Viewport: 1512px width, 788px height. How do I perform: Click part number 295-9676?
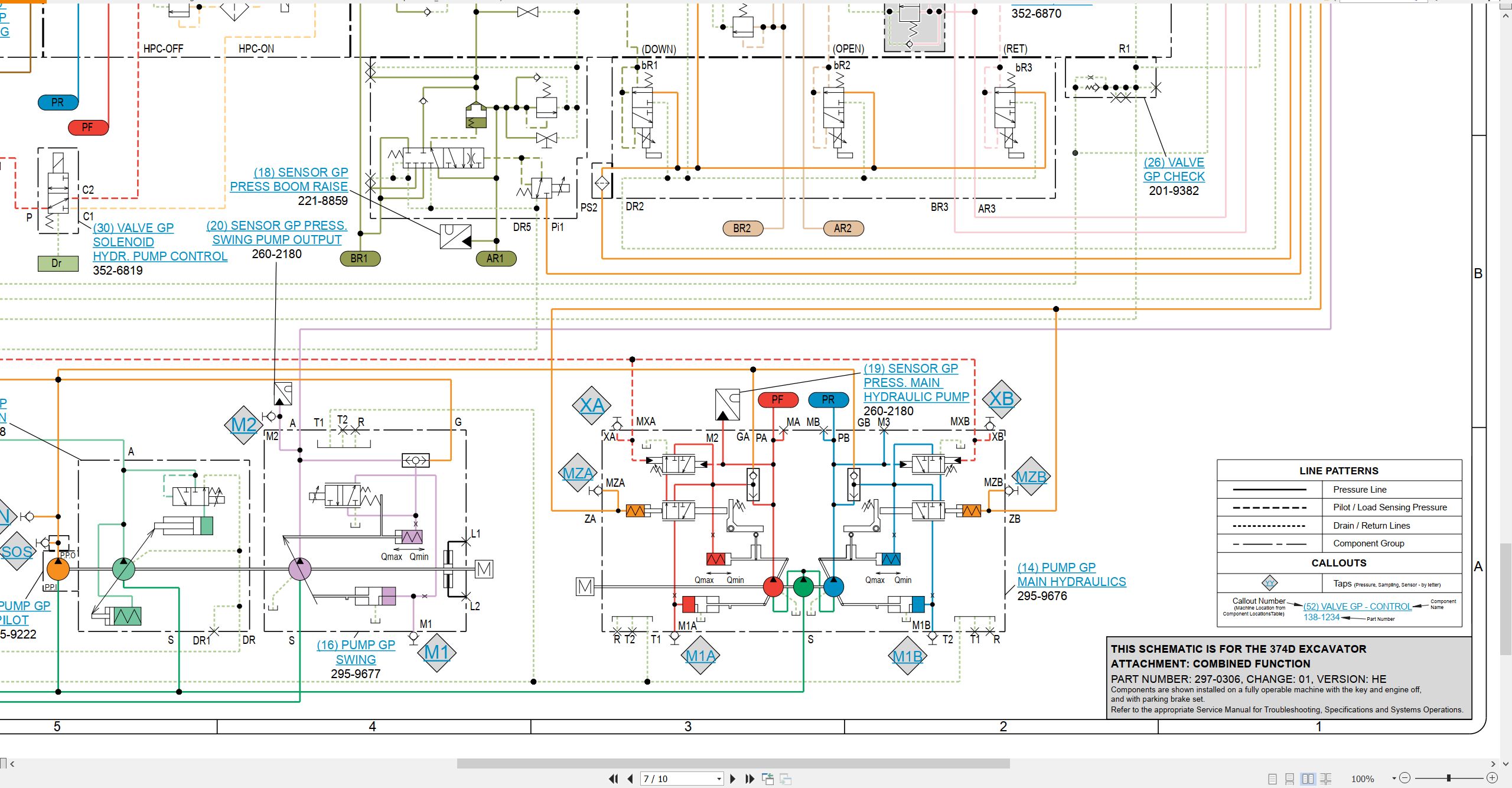point(1042,596)
